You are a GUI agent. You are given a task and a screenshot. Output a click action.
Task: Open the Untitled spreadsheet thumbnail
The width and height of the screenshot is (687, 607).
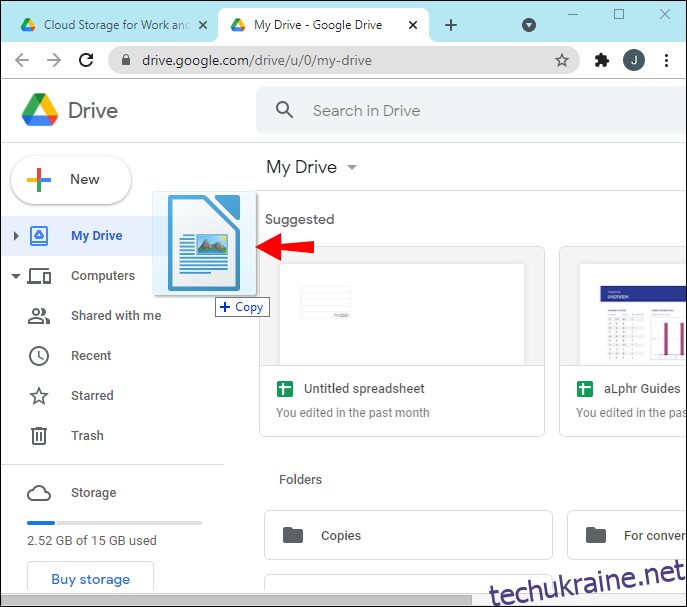402,306
